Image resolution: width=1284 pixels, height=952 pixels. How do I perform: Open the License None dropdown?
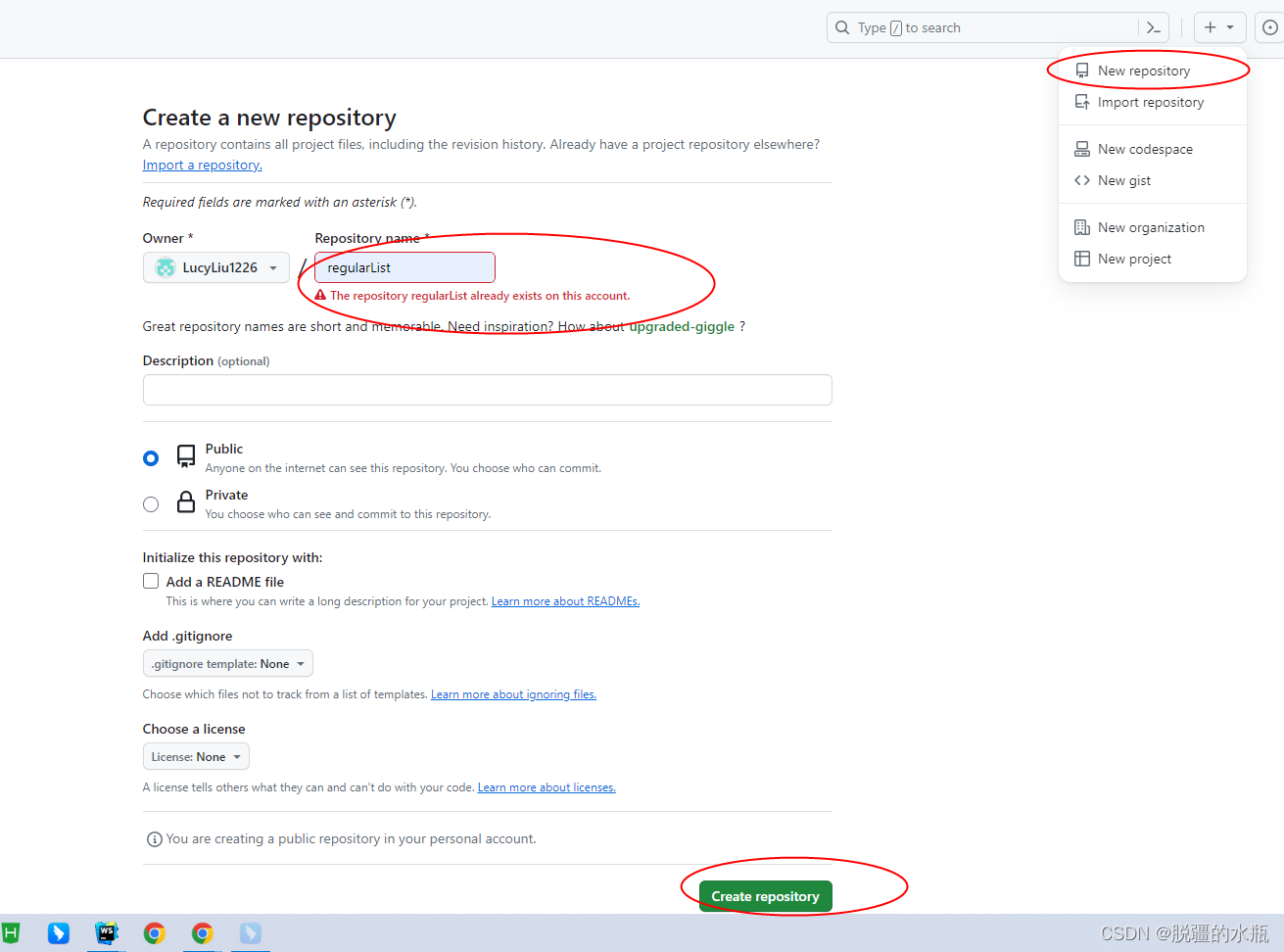[x=196, y=756]
